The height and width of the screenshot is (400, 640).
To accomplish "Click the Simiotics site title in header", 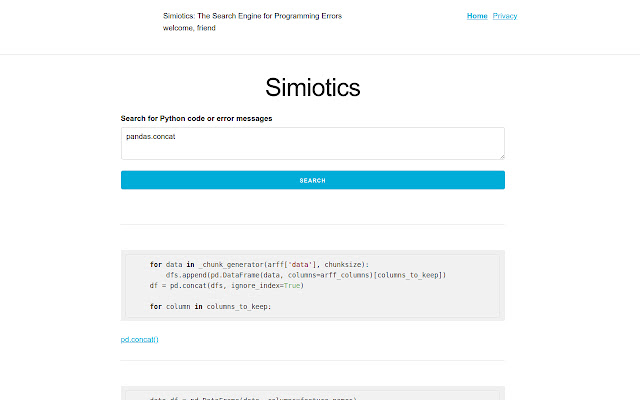I will point(252,16).
